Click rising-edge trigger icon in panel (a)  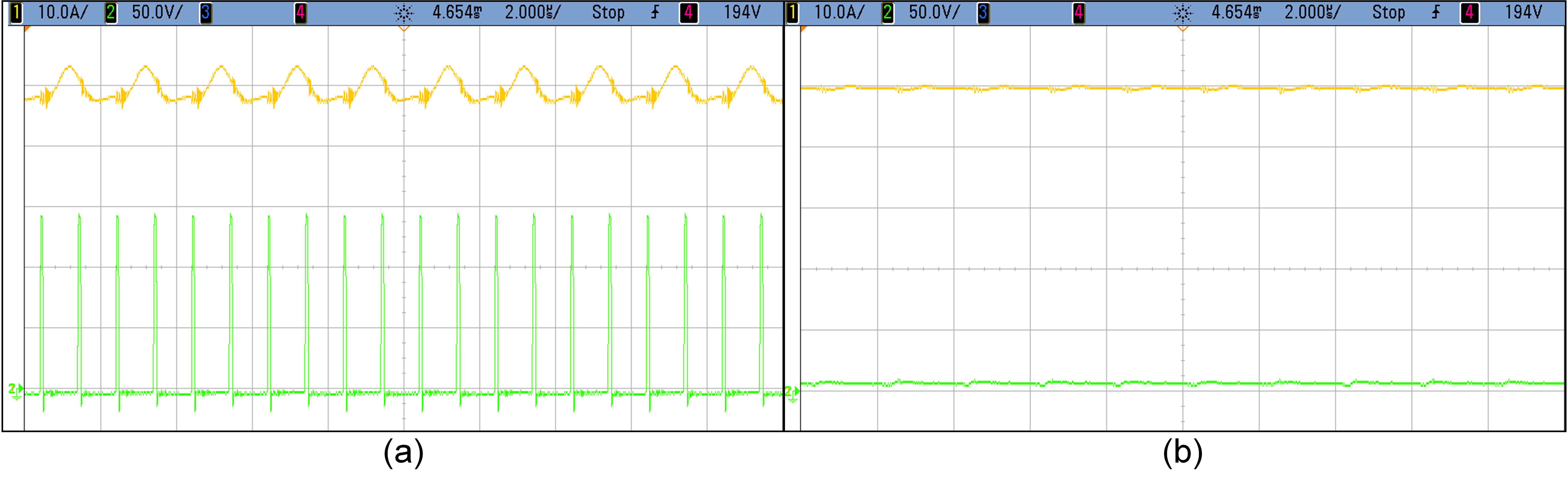click(x=655, y=12)
